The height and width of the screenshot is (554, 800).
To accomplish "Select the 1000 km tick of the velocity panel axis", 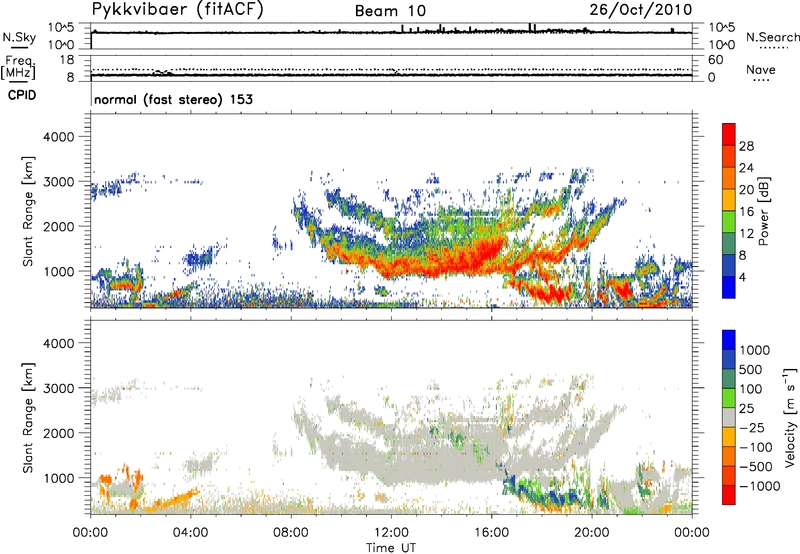I will [58, 478].
